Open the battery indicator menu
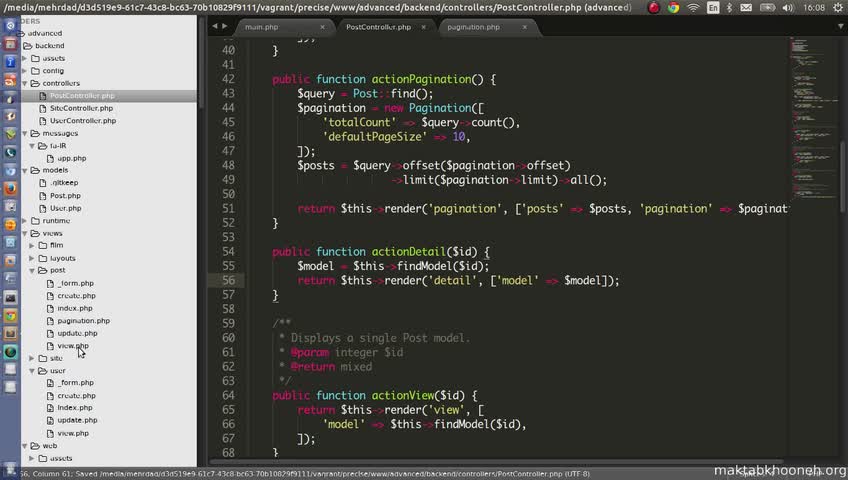Viewport: 848px width, 480px height. (x=767, y=8)
